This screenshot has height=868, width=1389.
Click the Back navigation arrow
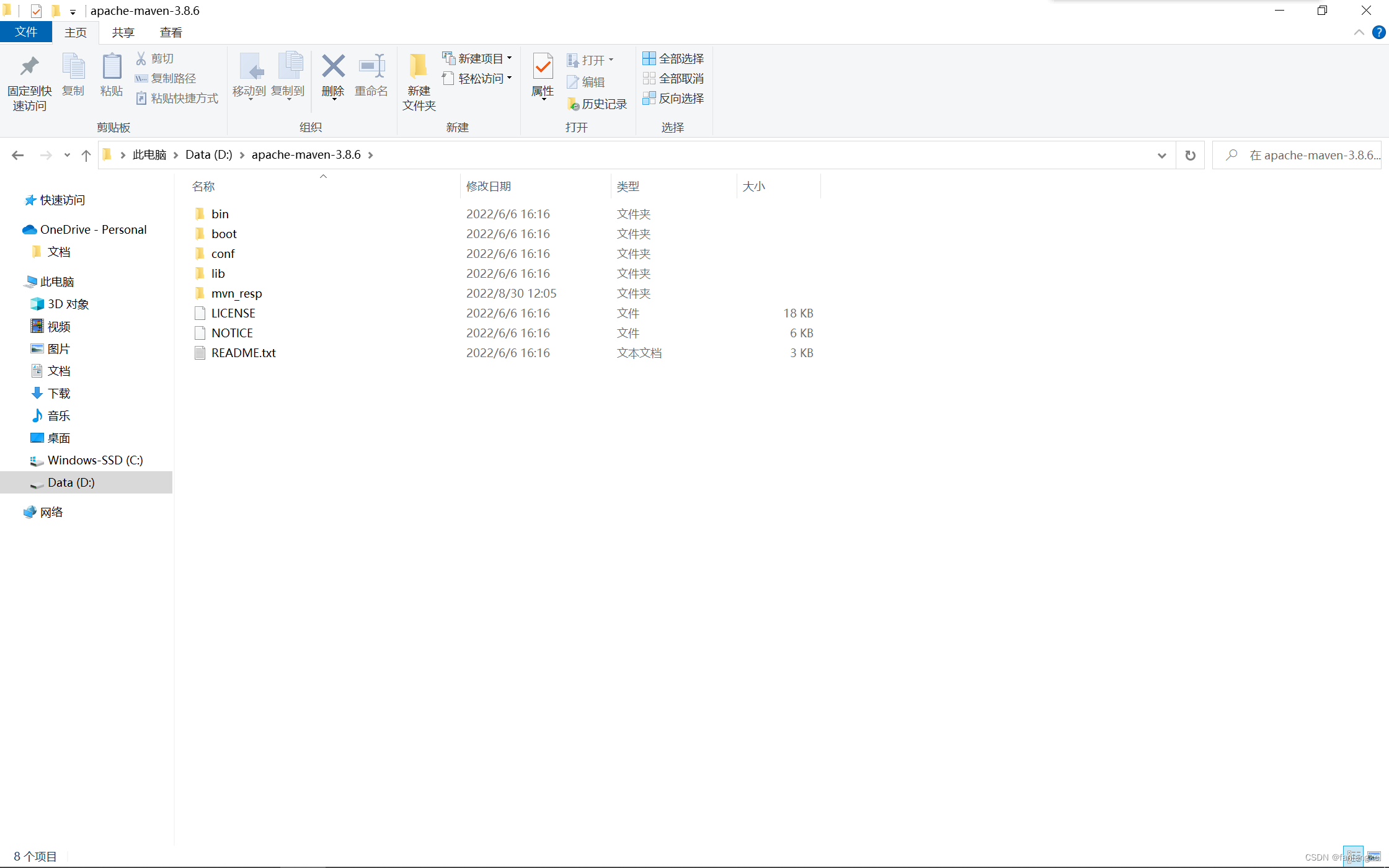point(17,155)
